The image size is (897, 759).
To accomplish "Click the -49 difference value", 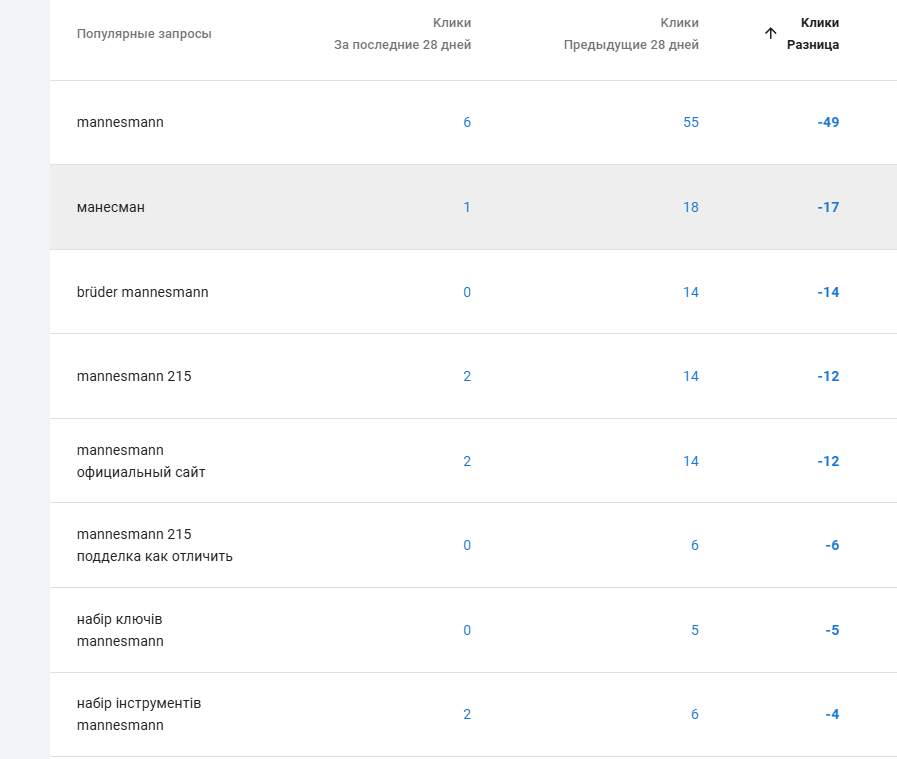I will pos(827,122).
